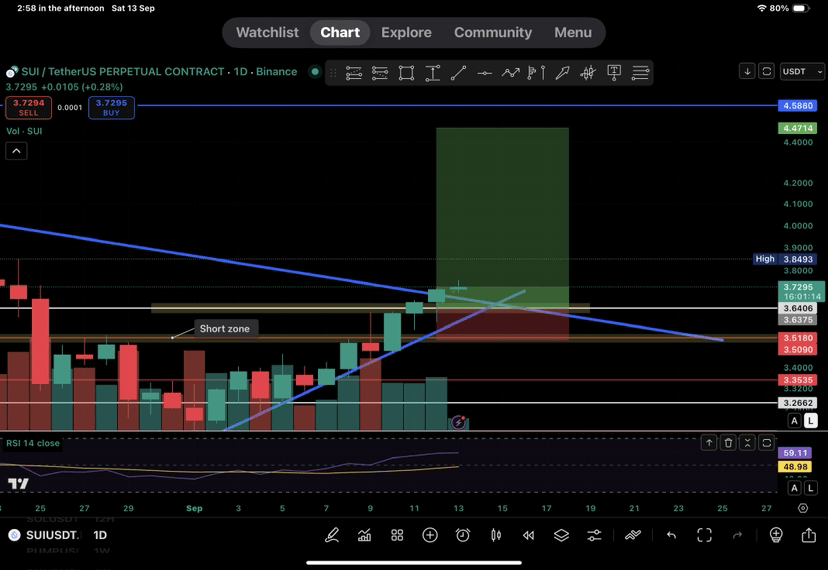Open the USDT currency dropdown
The height and width of the screenshot is (570, 828).
pyautogui.click(x=802, y=71)
